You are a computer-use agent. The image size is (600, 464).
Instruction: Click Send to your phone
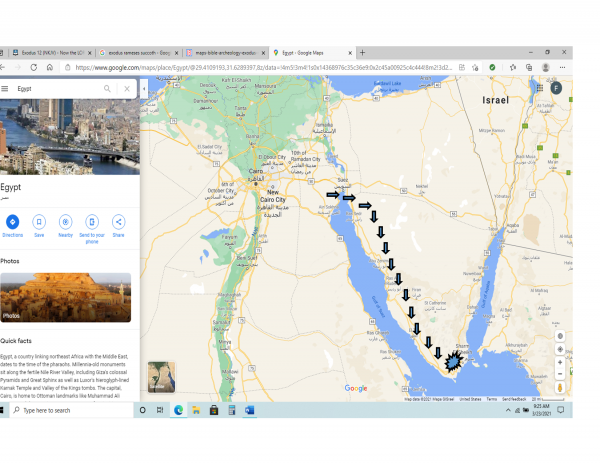pos(92,229)
